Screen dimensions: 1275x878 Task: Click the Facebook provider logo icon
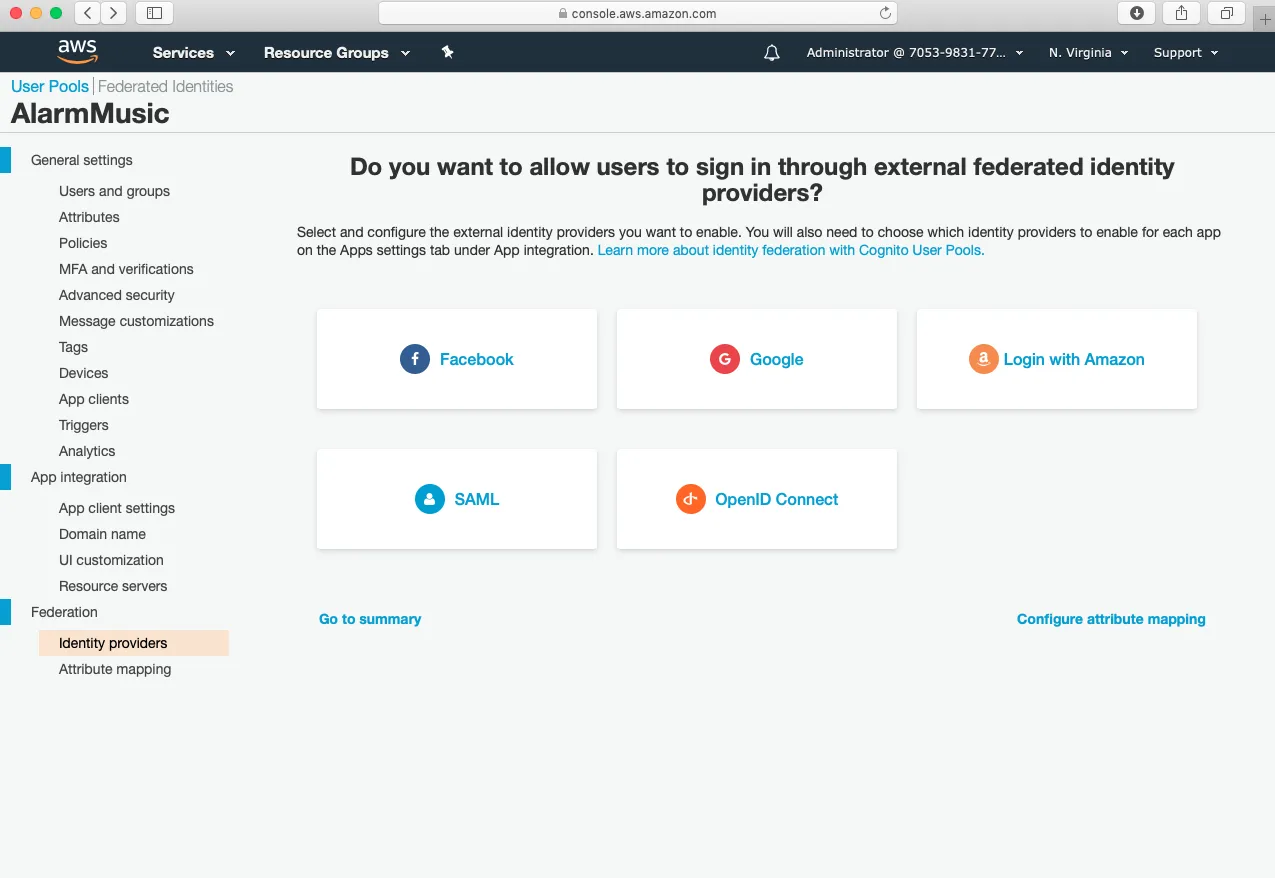click(415, 359)
